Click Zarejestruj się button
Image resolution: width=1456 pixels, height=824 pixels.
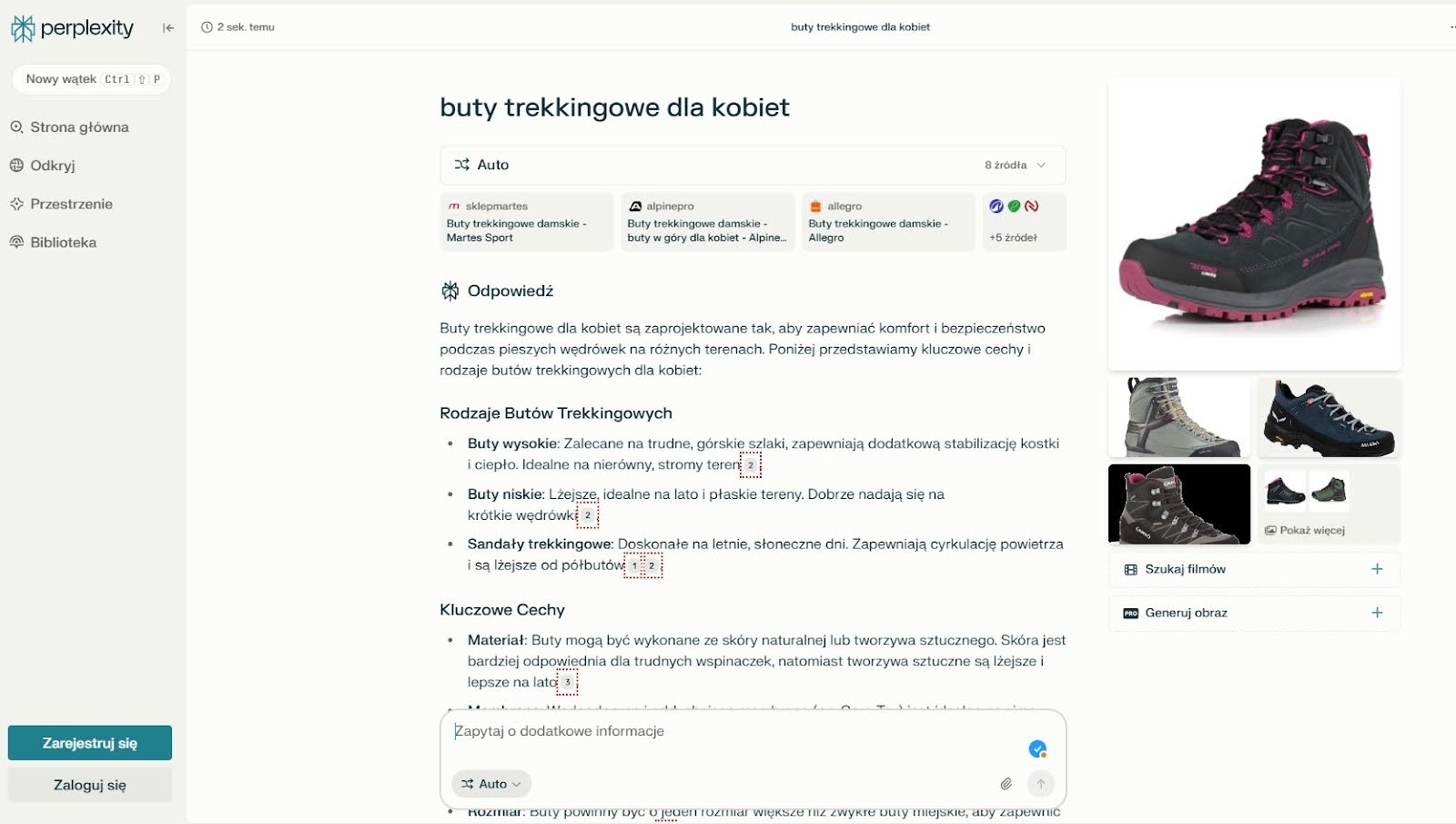(90, 743)
